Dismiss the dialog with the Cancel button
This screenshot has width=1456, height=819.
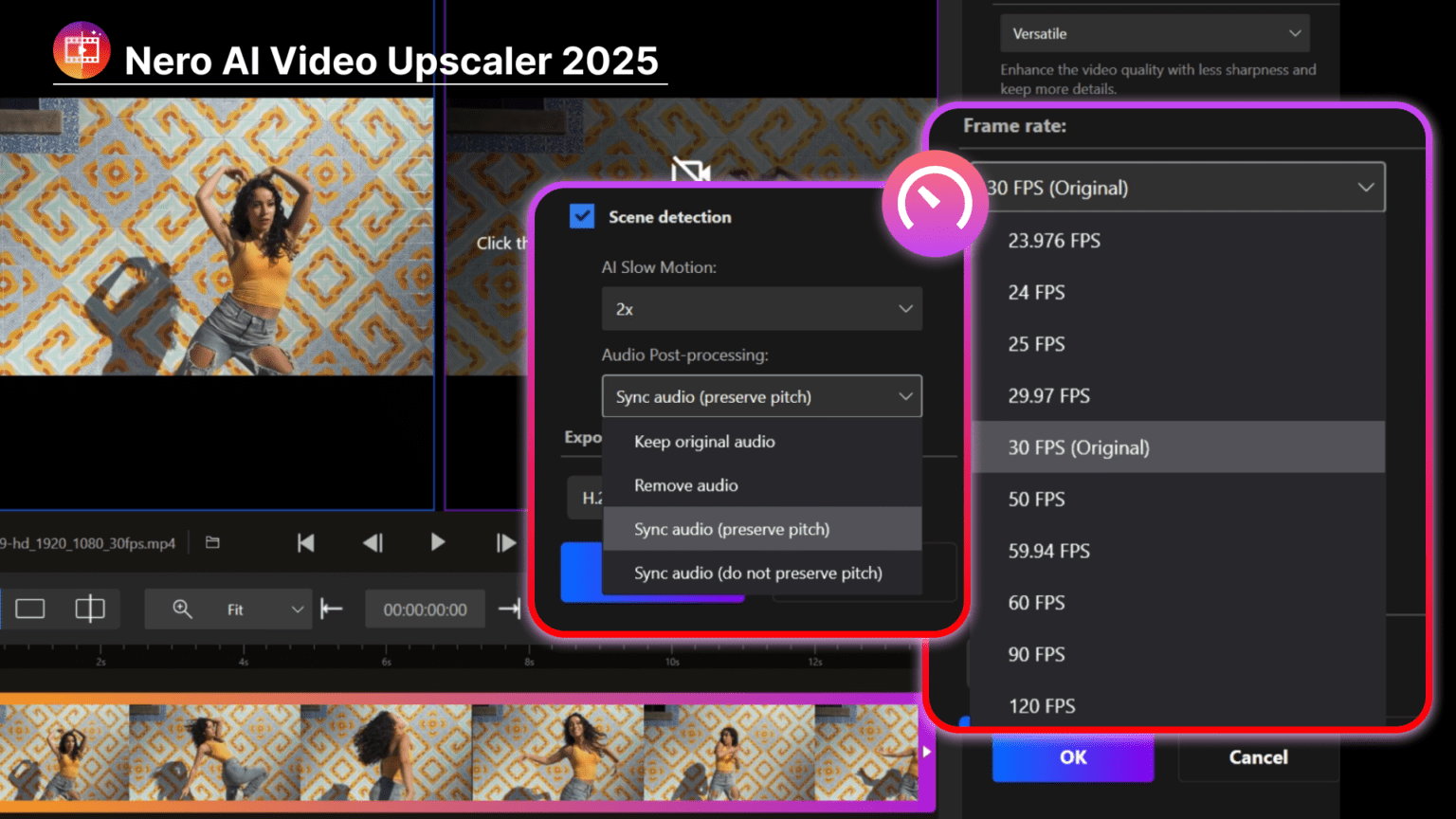1258,757
